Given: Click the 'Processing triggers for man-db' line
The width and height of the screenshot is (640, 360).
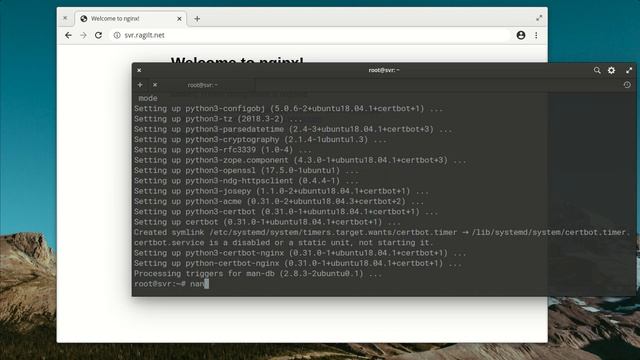Looking at the screenshot, I should point(258,273).
